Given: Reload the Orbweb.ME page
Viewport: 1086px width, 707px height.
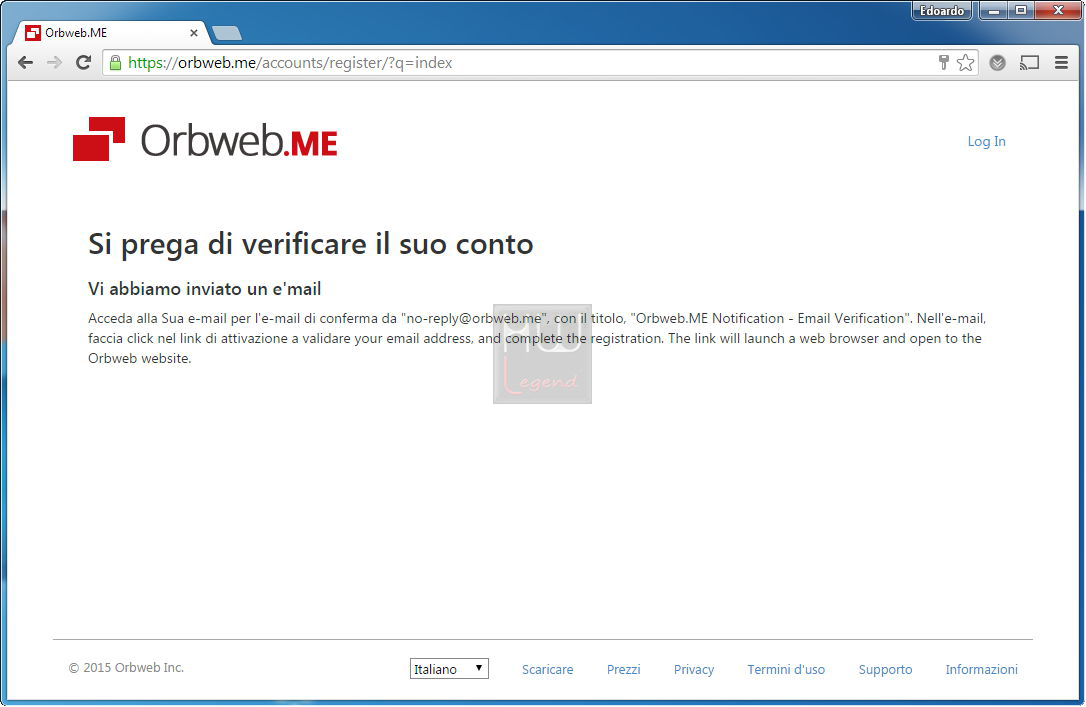Looking at the screenshot, I should 83,63.
